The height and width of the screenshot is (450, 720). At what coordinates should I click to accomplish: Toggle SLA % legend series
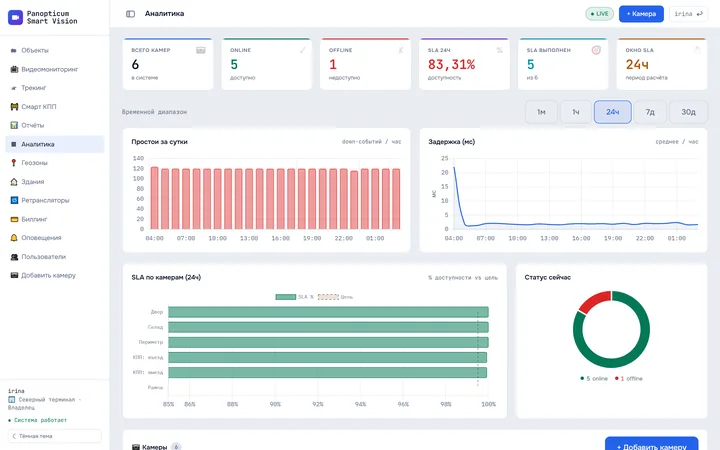pyautogui.click(x=294, y=297)
